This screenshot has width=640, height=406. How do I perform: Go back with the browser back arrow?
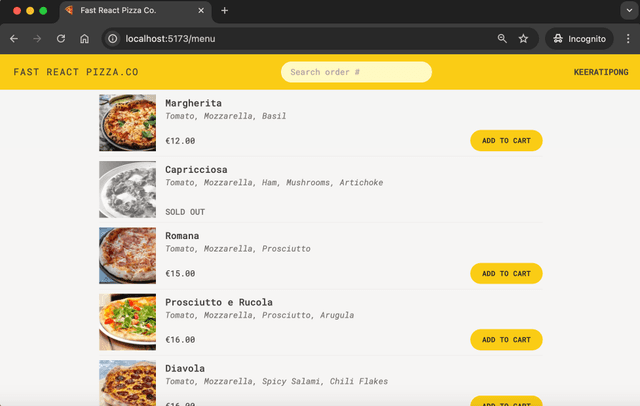(x=14, y=39)
